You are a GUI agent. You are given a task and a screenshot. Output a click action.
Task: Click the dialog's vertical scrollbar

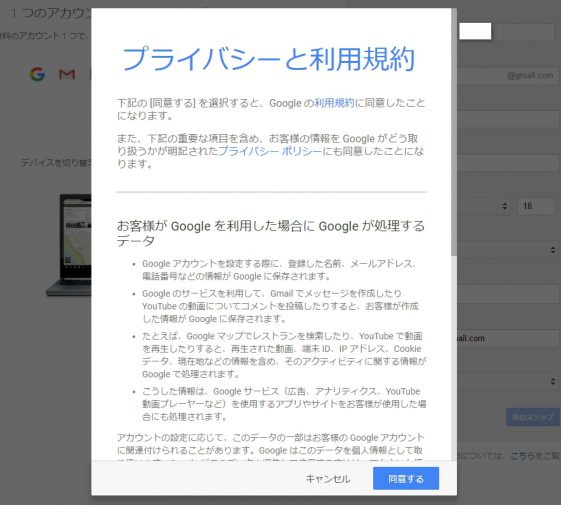(454, 132)
